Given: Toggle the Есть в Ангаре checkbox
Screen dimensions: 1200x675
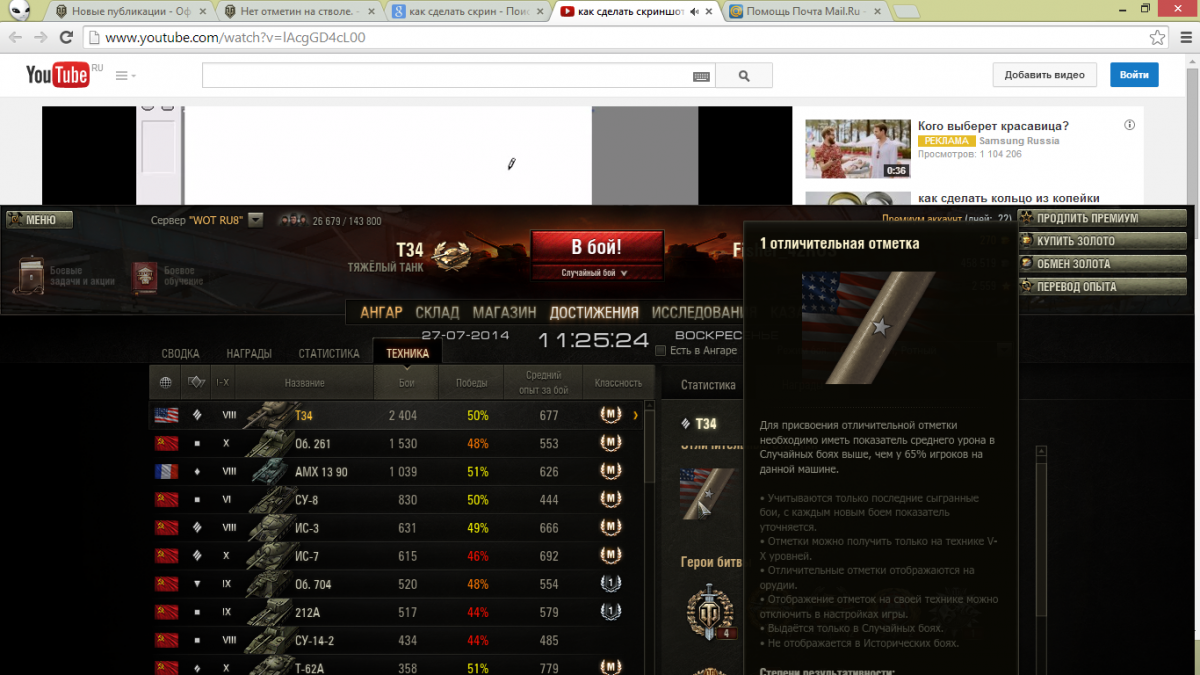Looking at the screenshot, I should pyautogui.click(x=660, y=350).
